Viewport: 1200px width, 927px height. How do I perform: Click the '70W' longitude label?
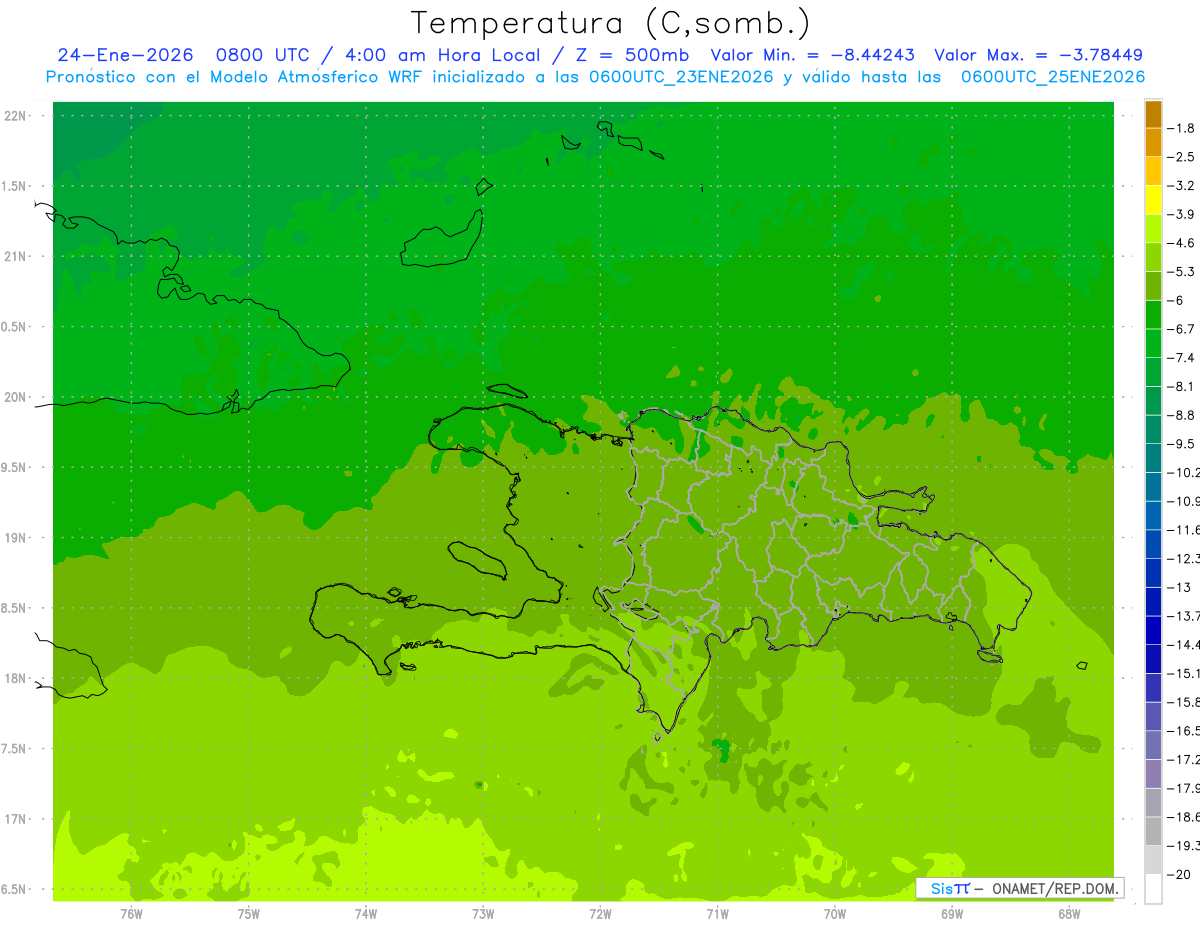(x=835, y=914)
